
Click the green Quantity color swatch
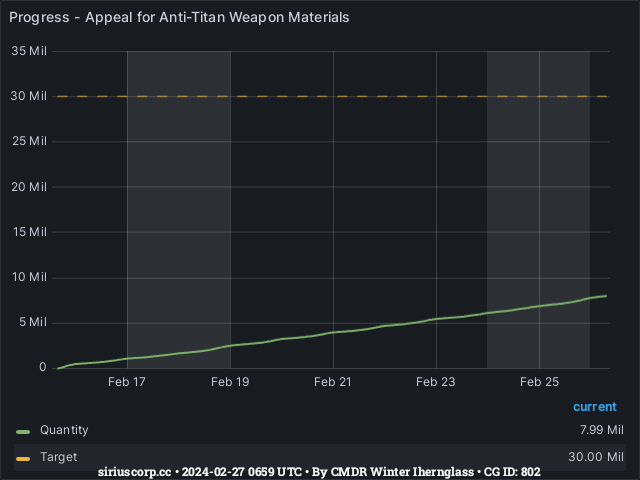(x=23, y=432)
